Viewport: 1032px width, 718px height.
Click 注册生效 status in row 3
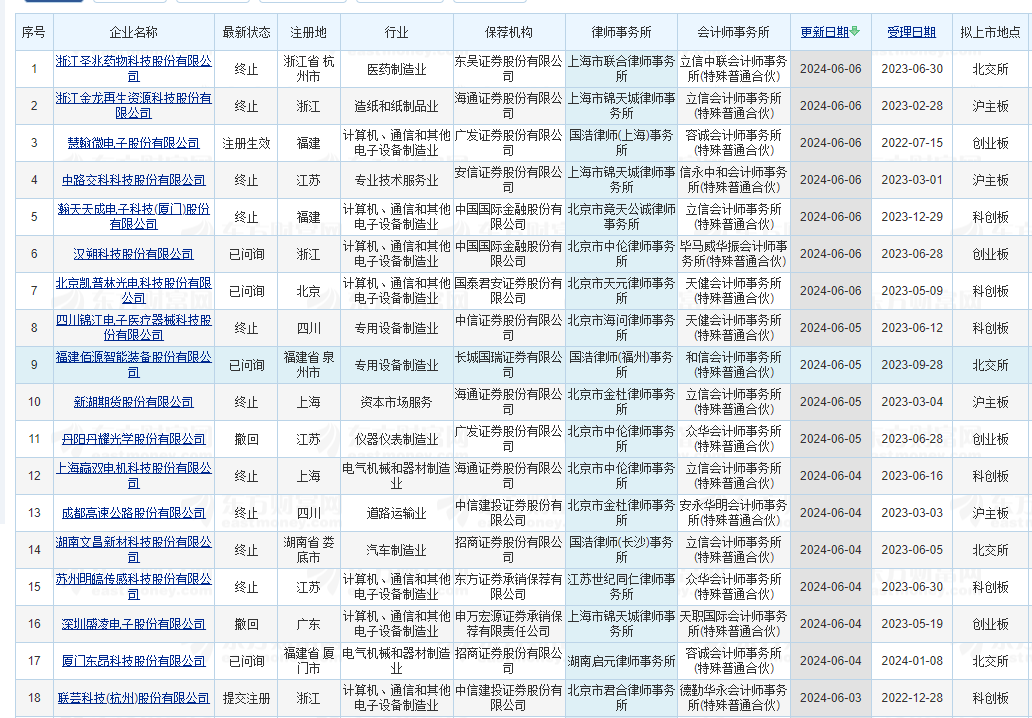click(x=246, y=143)
